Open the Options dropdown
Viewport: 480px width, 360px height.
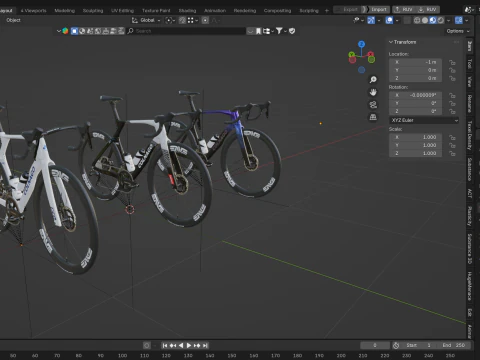[x=458, y=31]
